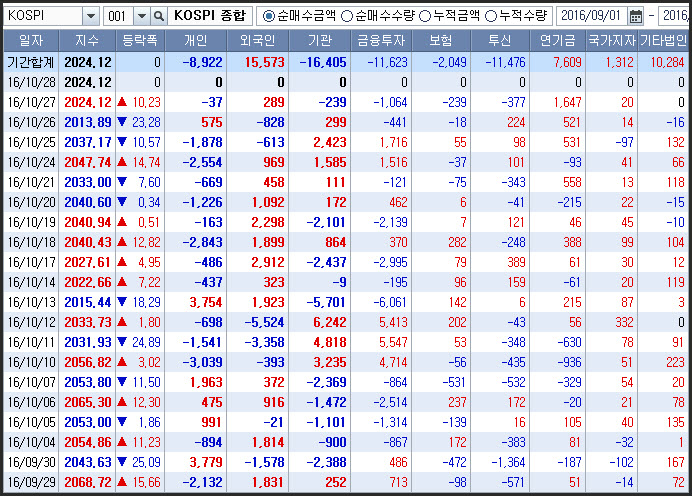
Task: Click the 보험 column header
Action: pyautogui.click(x=441, y=41)
